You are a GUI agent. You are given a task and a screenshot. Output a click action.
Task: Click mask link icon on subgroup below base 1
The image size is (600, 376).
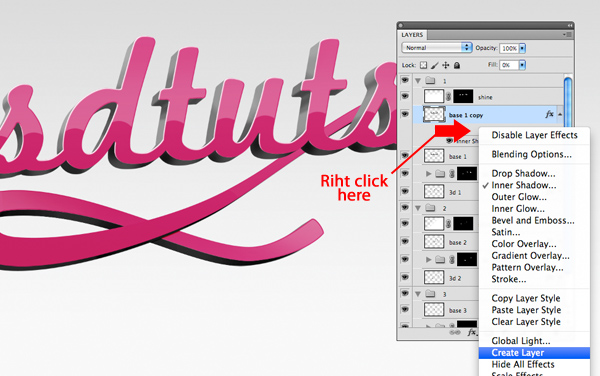(x=452, y=174)
